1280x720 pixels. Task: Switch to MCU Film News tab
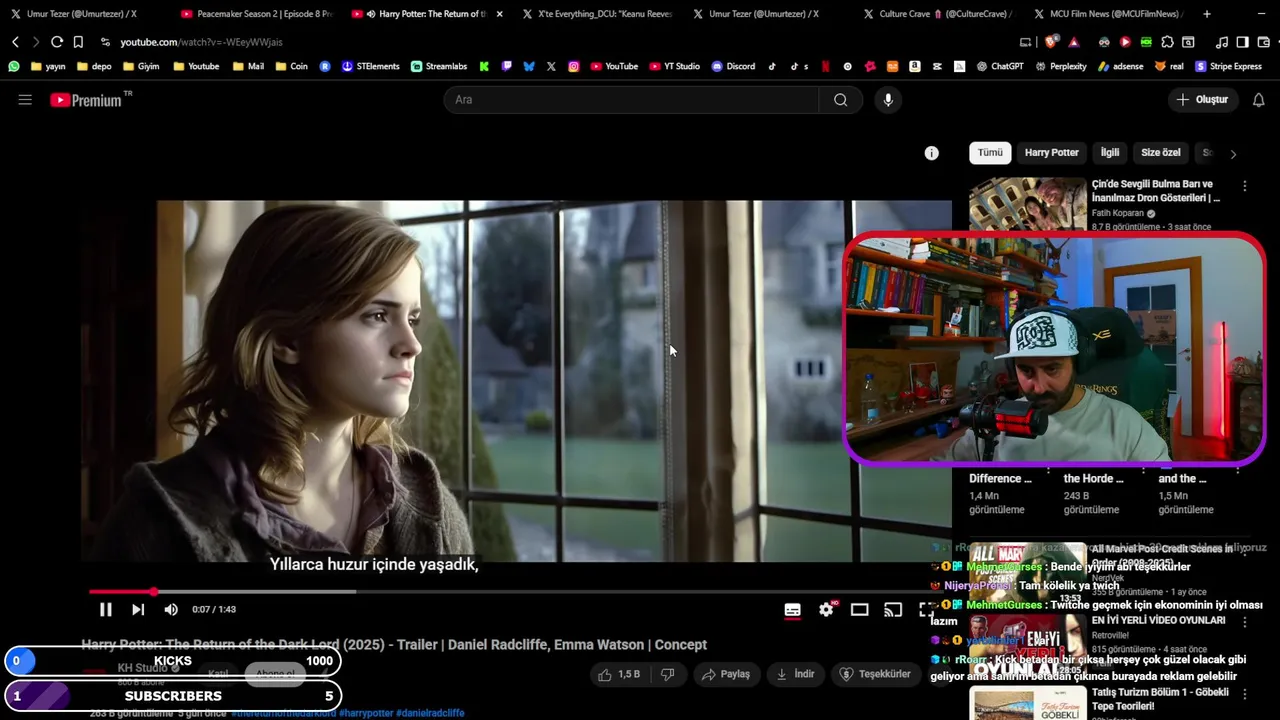point(1107,14)
